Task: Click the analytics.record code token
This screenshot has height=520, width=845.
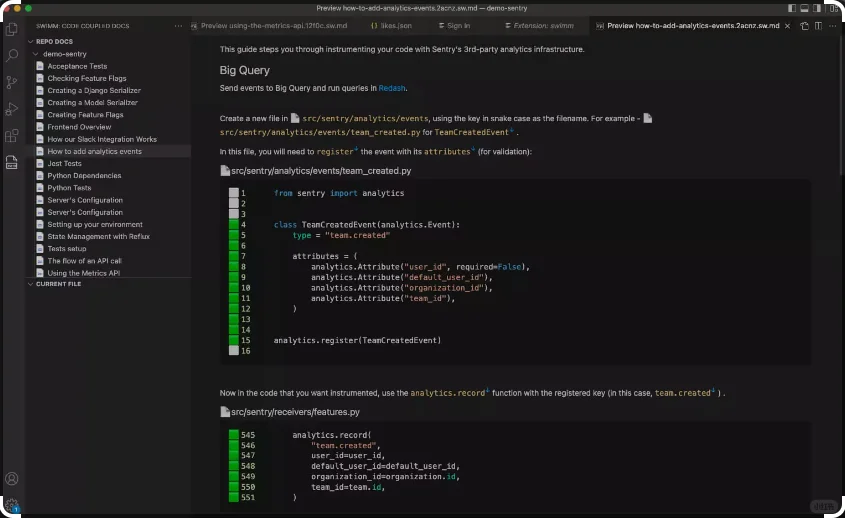Action: pyautogui.click(x=448, y=393)
